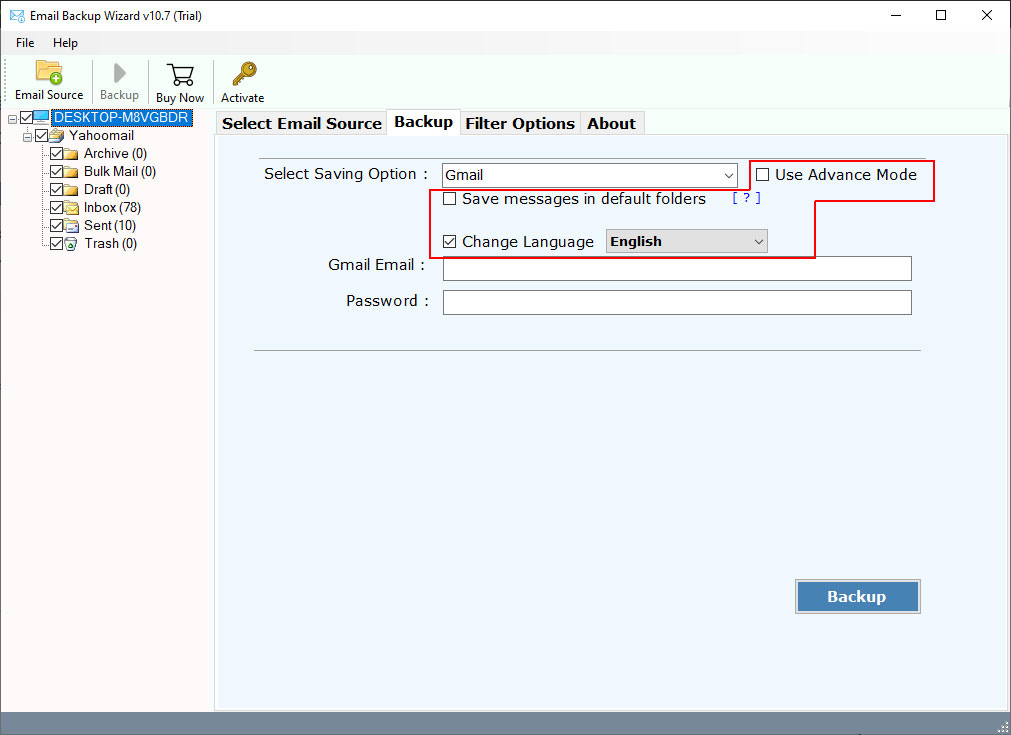
Task: Collapse the DESKTOP-M8VGBDR tree node
Action: pos(12,119)
